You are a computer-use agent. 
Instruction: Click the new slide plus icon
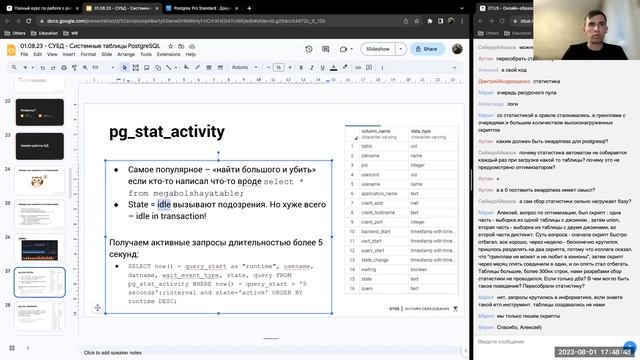(x=25, y=67)
